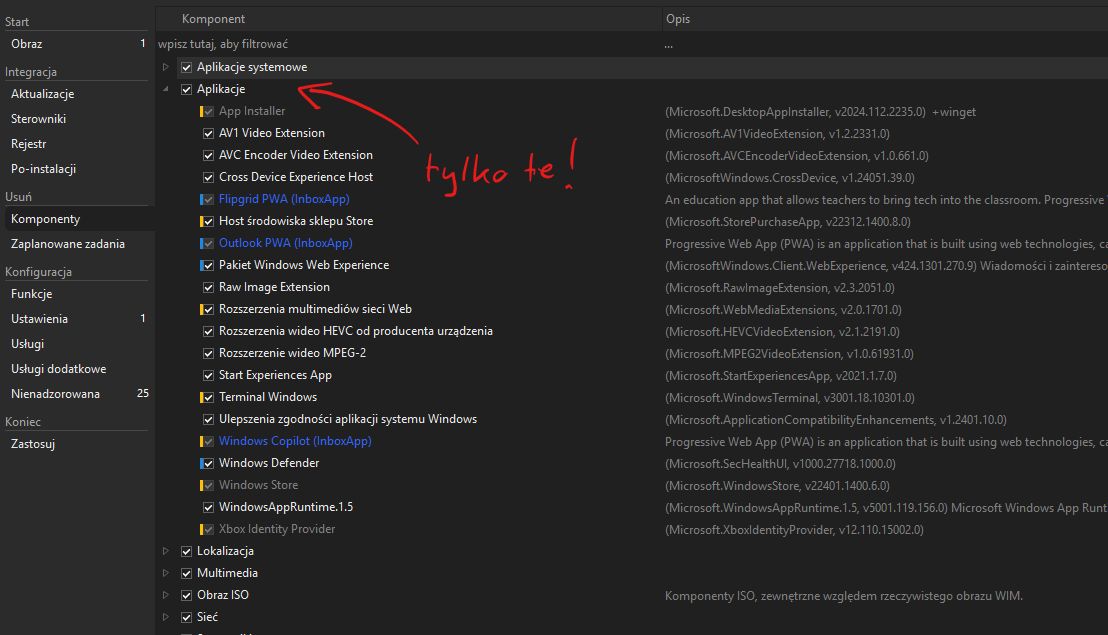
Task: Expand the Aplikacje systemowe tree node
Action: (166, 67)
